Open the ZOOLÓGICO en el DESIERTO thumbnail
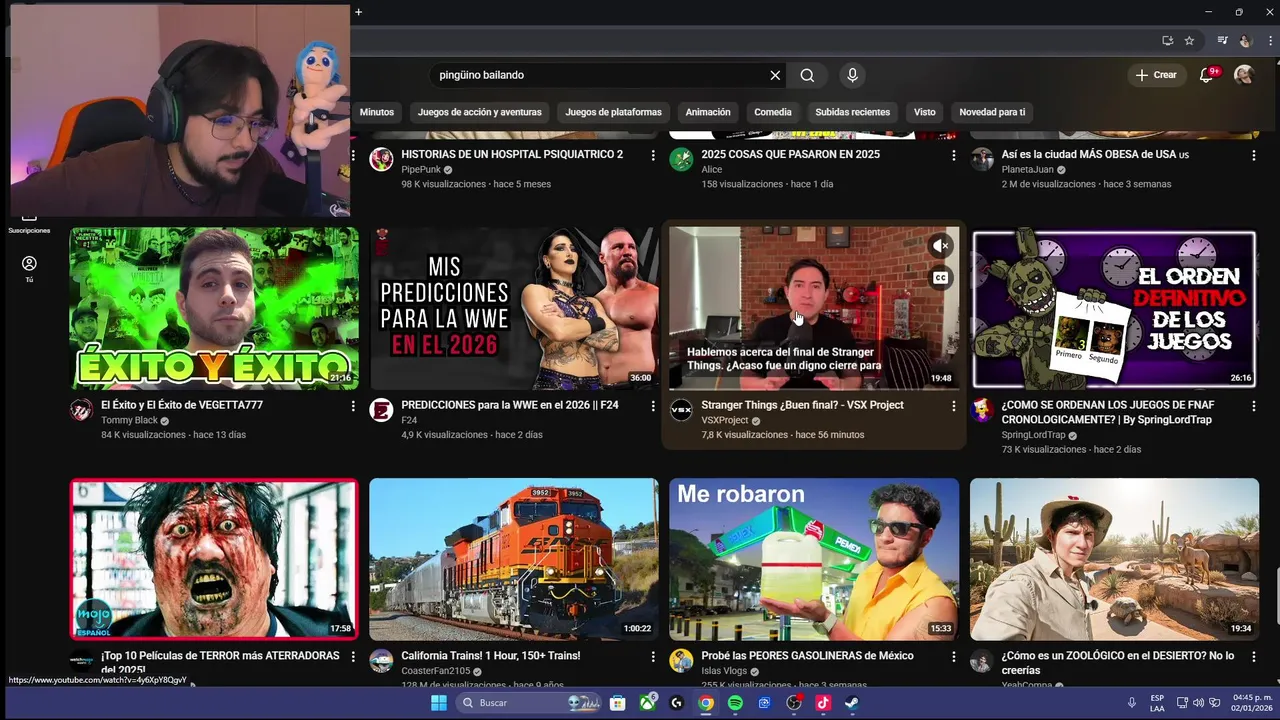Viewport: 1280px width, 720px height. click(1114, 559)
